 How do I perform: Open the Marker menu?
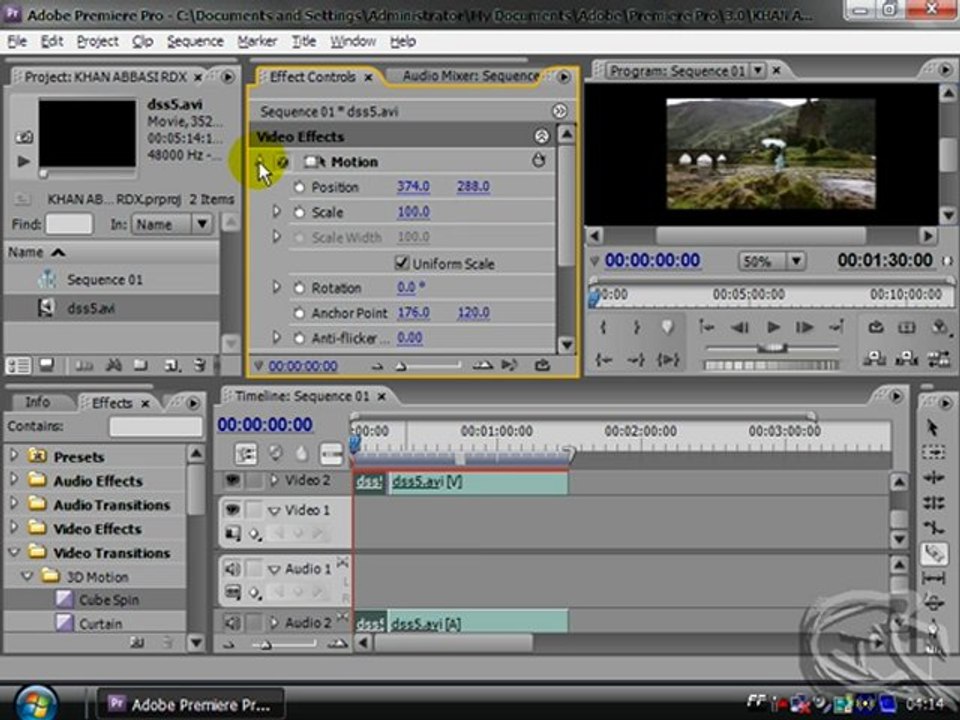257,42
